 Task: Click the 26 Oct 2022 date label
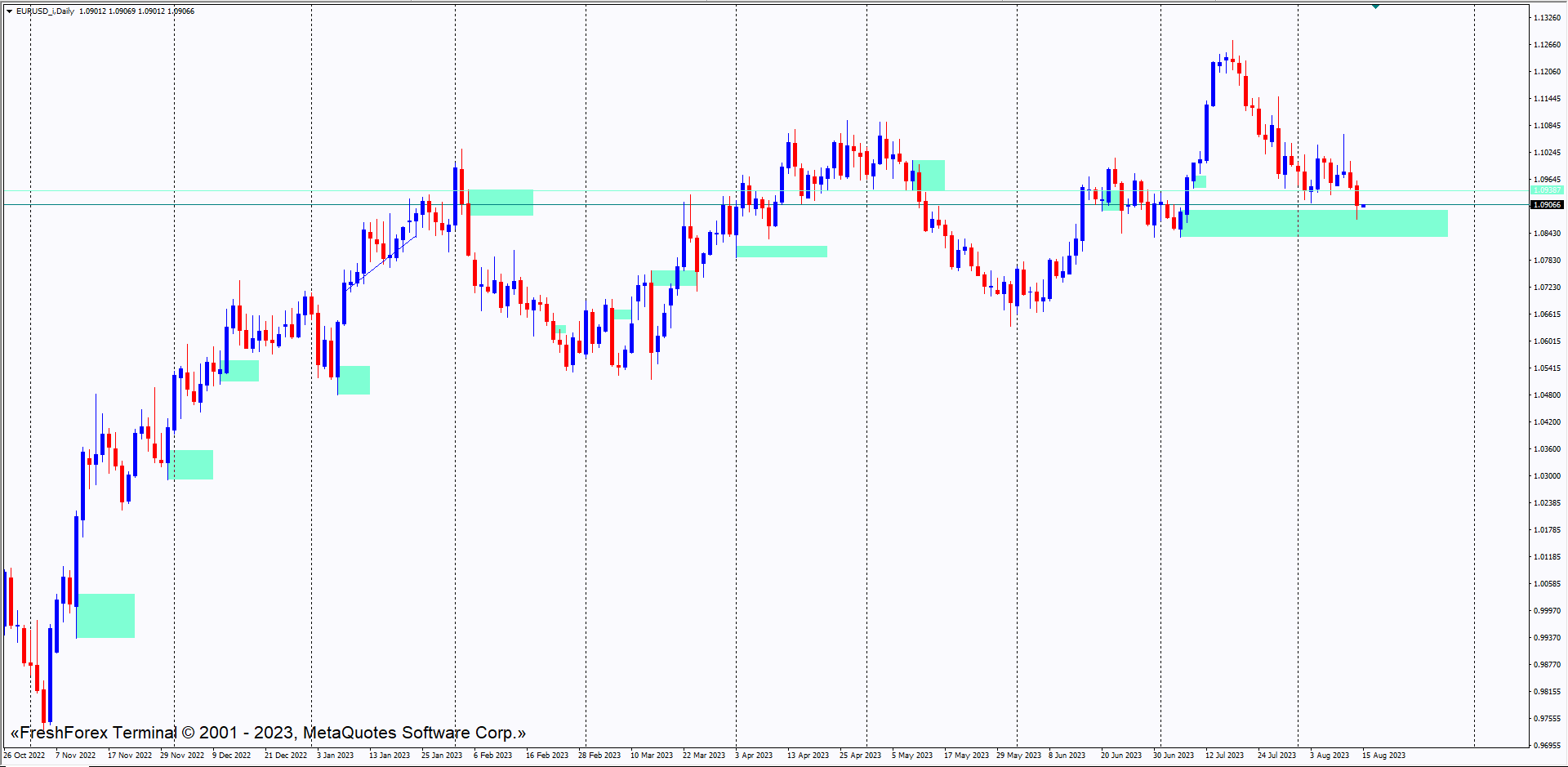click(24, 756)
